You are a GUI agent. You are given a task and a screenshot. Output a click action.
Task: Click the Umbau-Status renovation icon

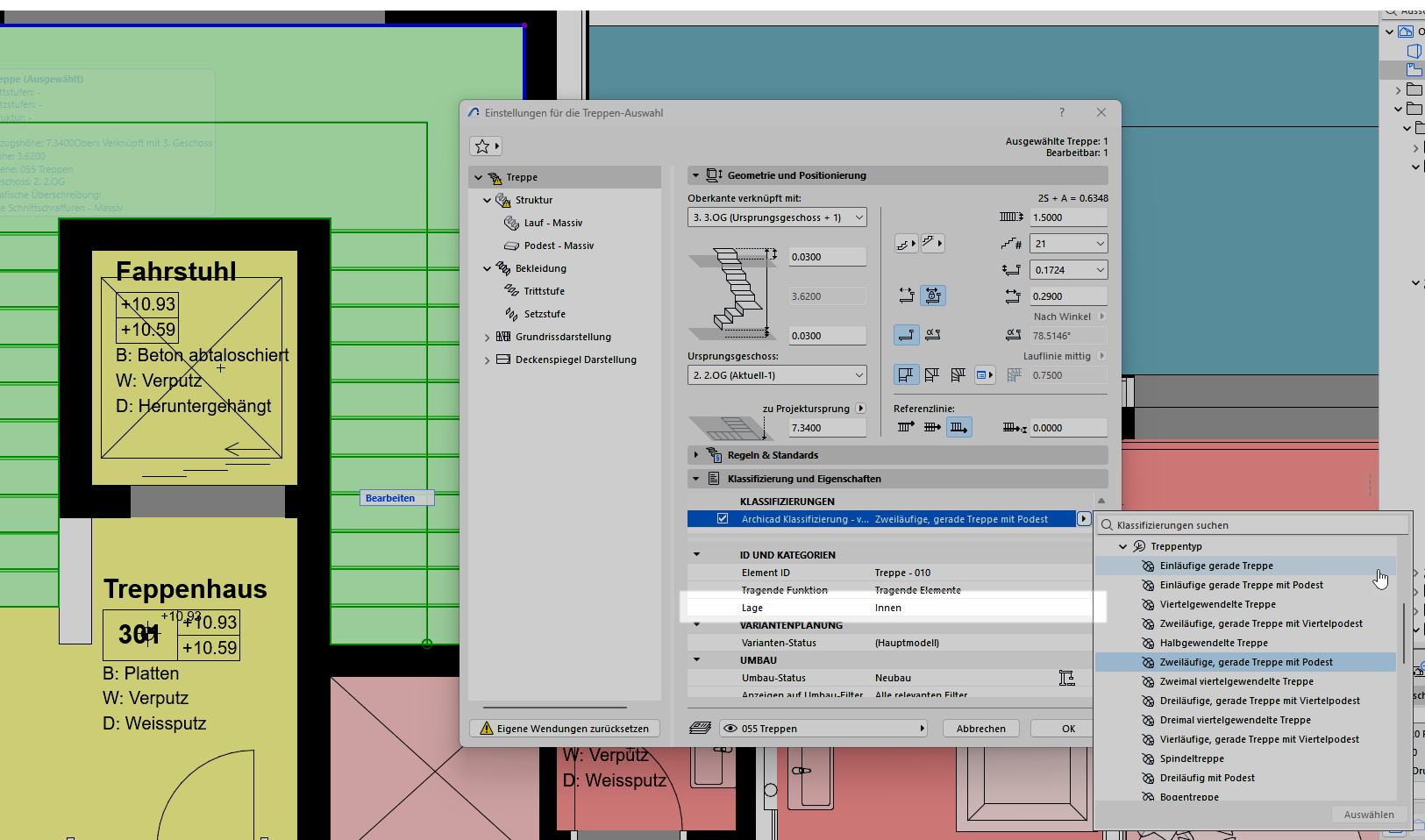tap(1066, 678)
